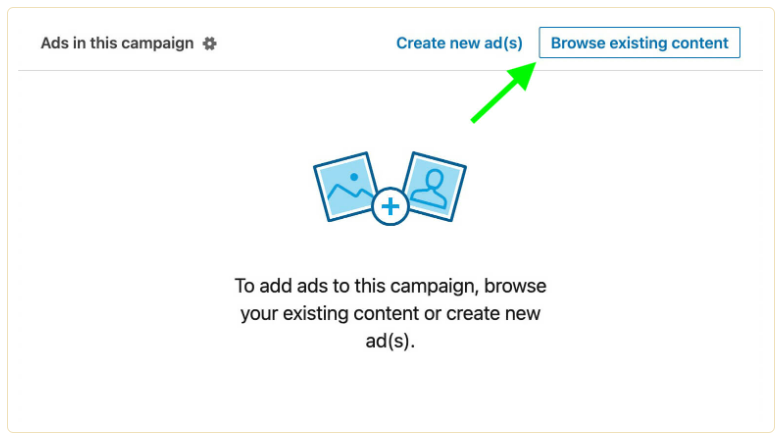Click the word "browse" in the empty-state message
Screen dimensions: 783x437
click(x=521, y=286)
